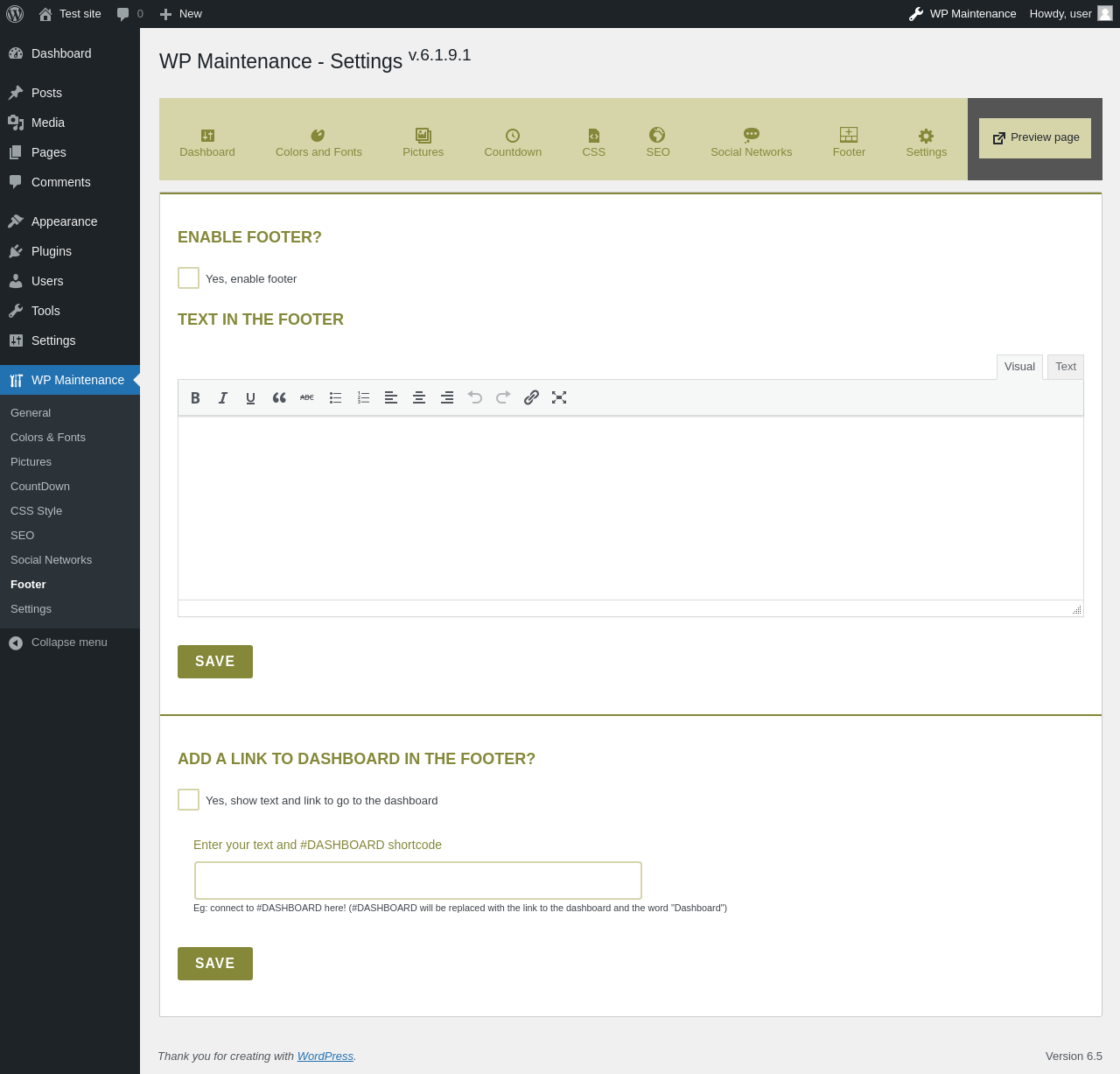Image resolution: width=1120 pixels, height=1074 pixels.
Task: Insert a blockquote in the editor
Action: 279,397
